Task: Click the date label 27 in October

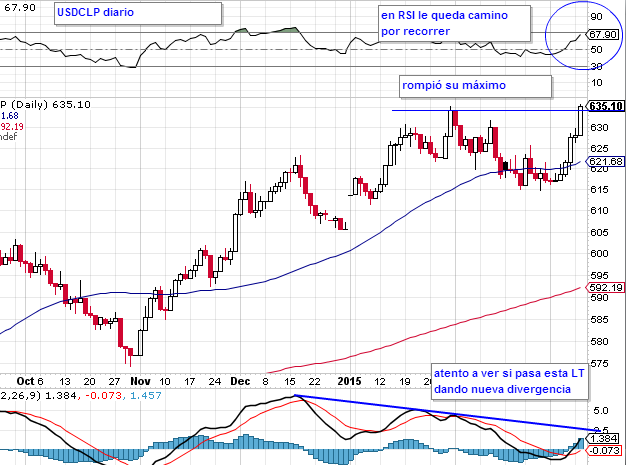Action: 115,382
